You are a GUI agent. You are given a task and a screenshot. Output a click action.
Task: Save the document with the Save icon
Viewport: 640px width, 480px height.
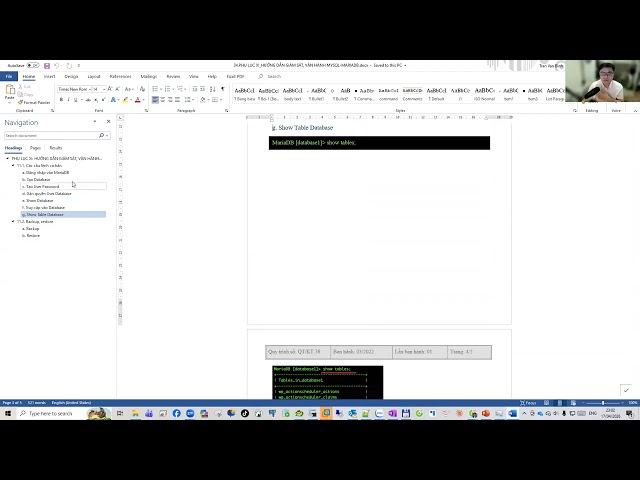(47, 65)
